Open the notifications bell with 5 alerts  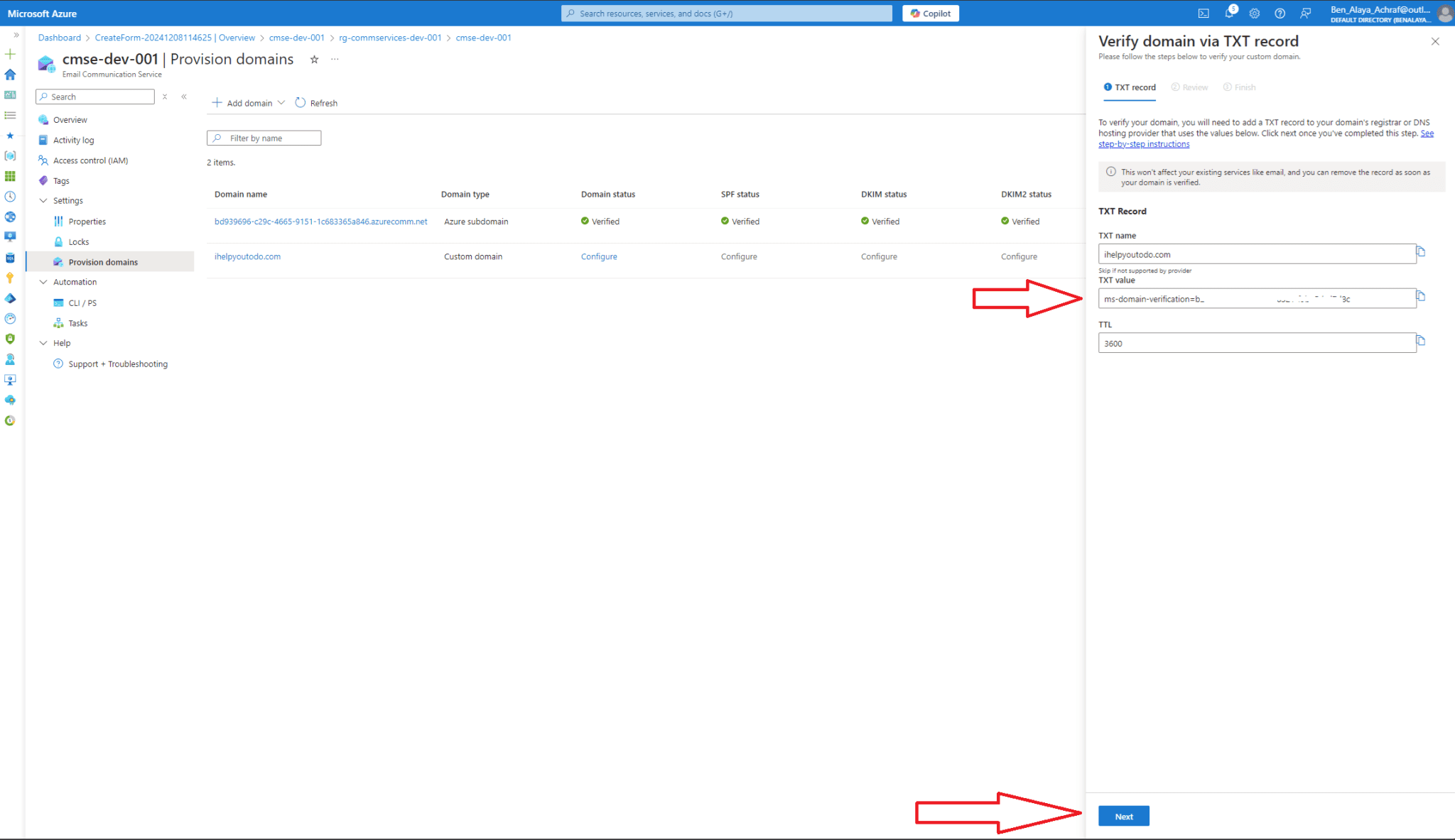click(1231, 12)
